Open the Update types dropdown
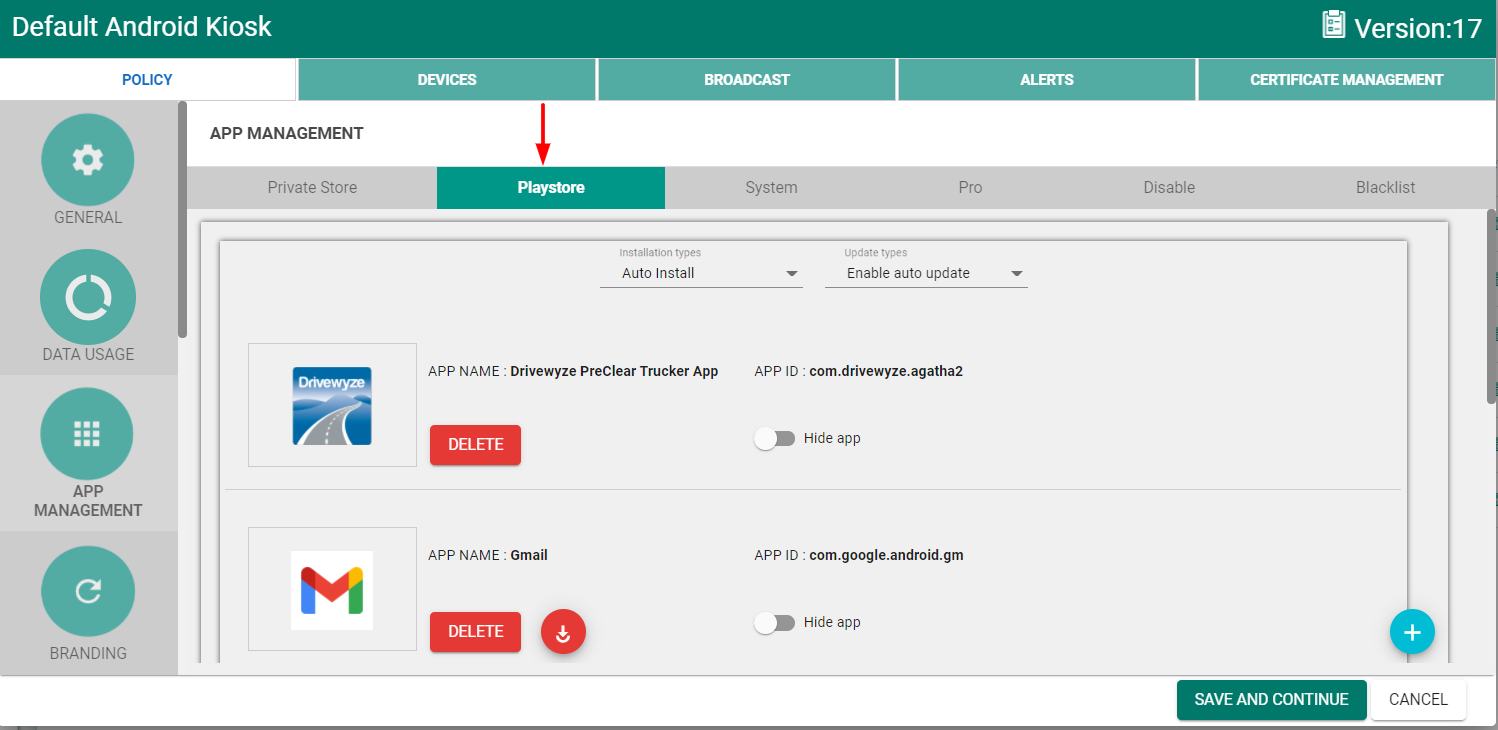The width and height of the screenshot is (1498, 730). point(926,273)
